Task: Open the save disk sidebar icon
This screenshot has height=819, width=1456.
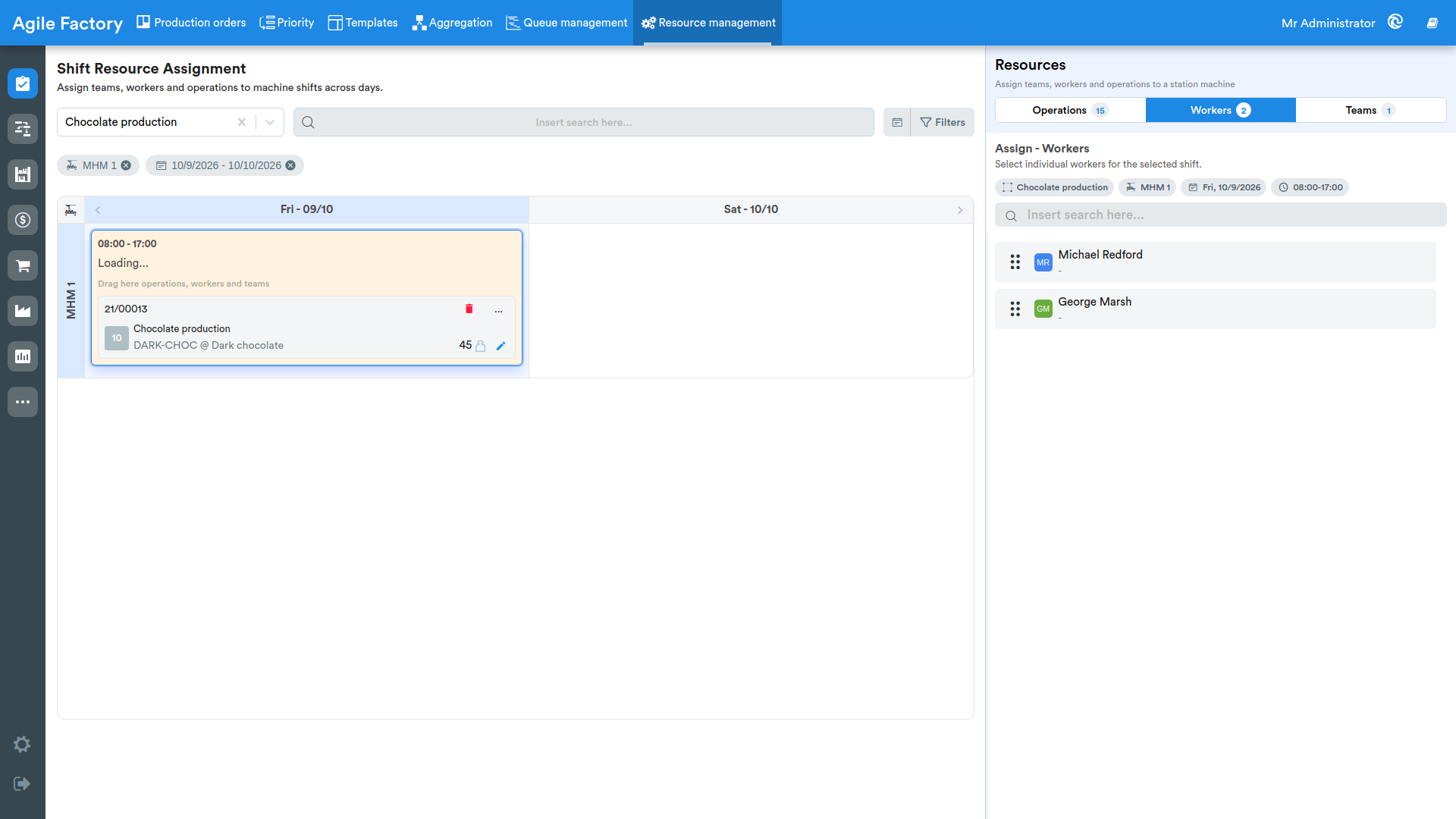Action: pos(23,174)
